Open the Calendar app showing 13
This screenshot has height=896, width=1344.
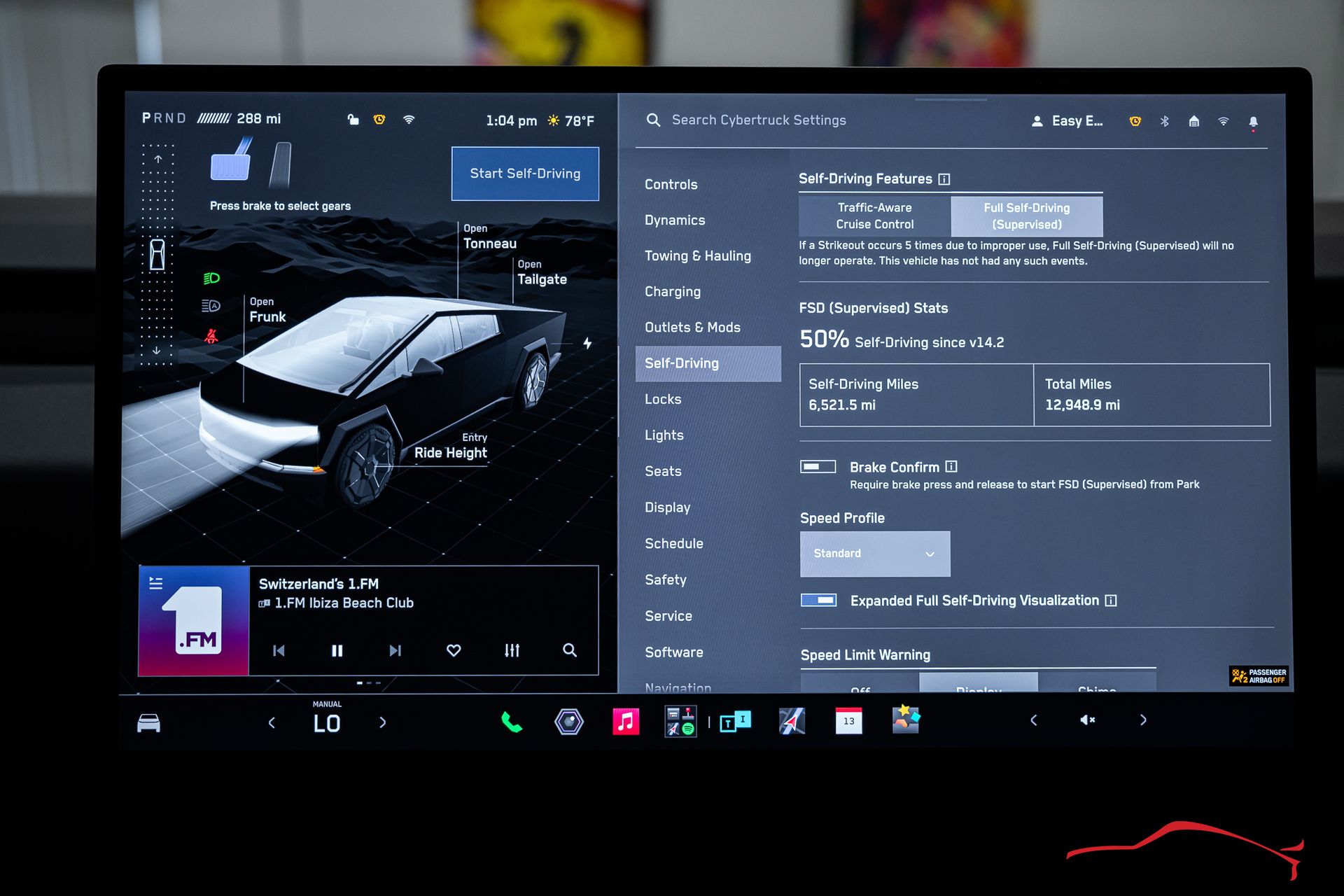(x=849, y=721)
